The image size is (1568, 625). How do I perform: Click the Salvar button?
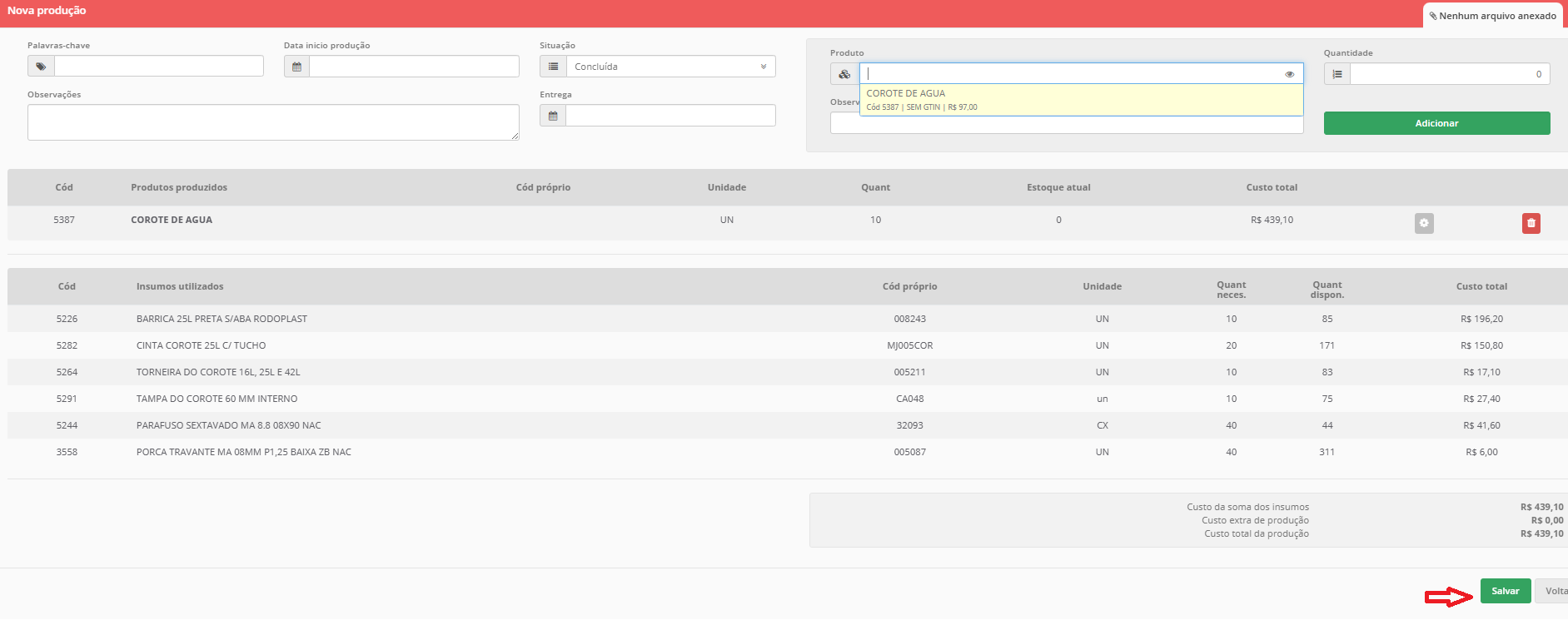(1505, 591)
